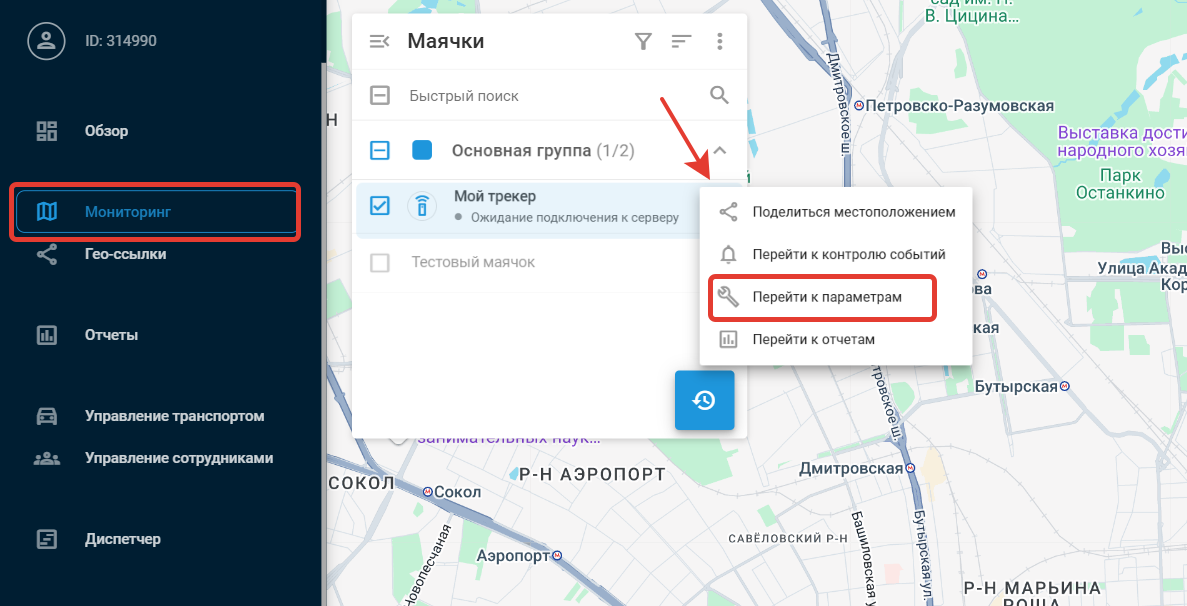The height and width of the screenshot is (606, 1187).
Task: Toggle the Основная группа group checkbox
Action: (x=380, y=151)
